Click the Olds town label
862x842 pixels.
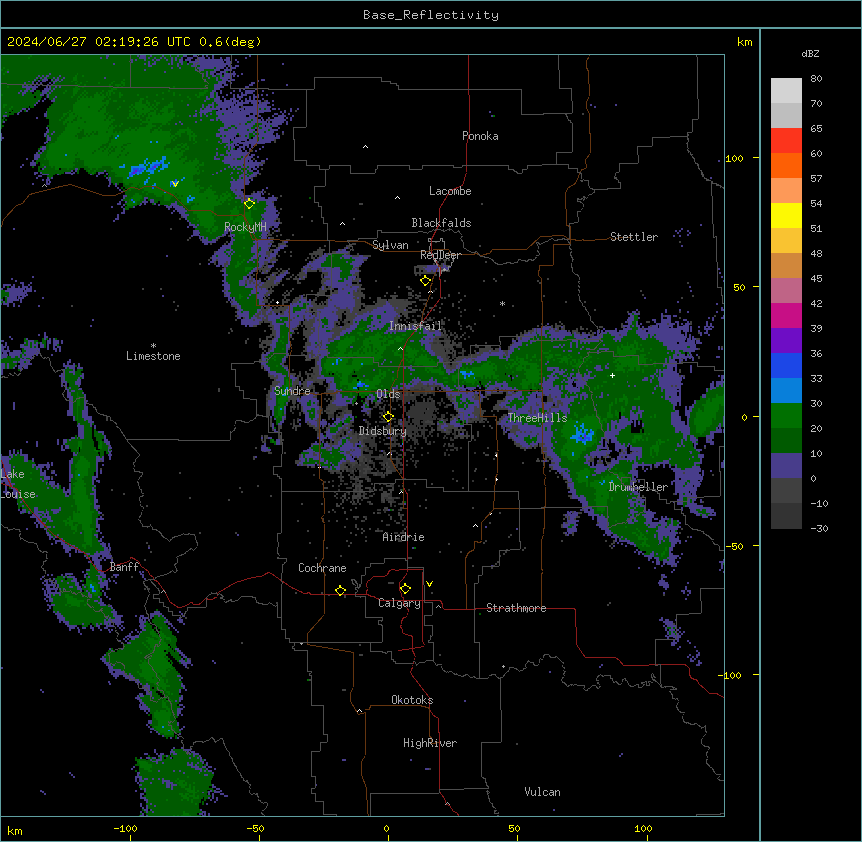[388, 394]
